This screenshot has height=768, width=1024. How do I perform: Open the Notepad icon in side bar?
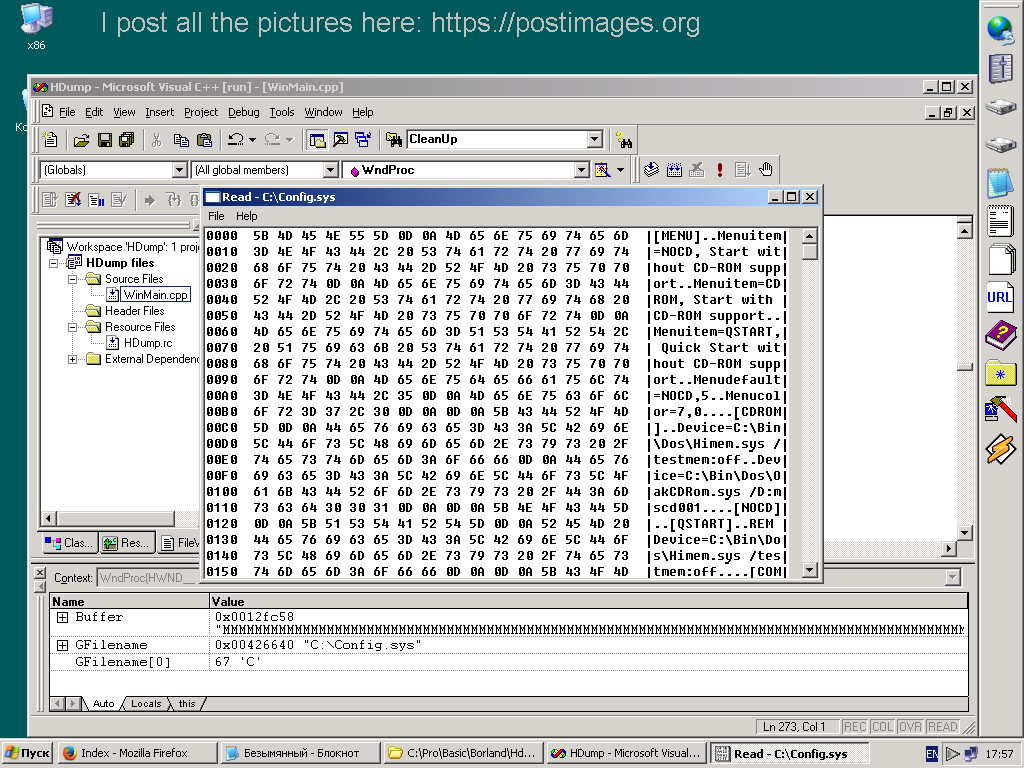(1000, 182)
